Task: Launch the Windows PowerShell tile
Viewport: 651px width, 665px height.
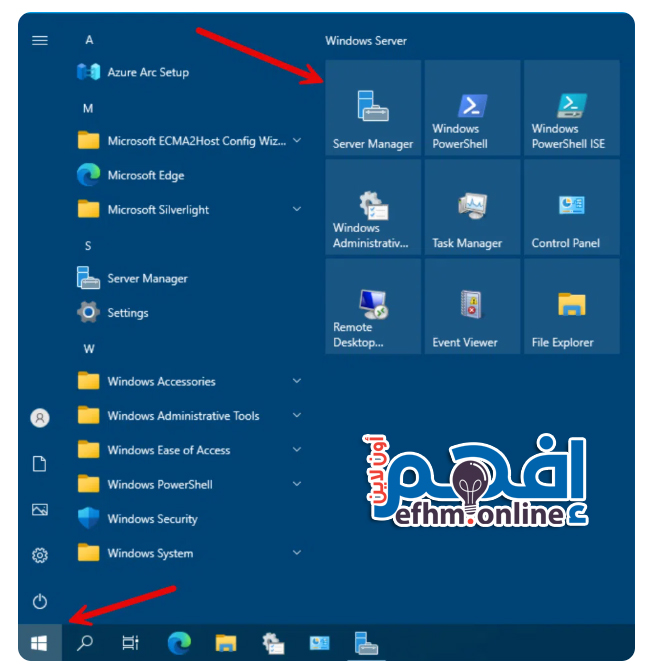Action: [x=472, y=108]
